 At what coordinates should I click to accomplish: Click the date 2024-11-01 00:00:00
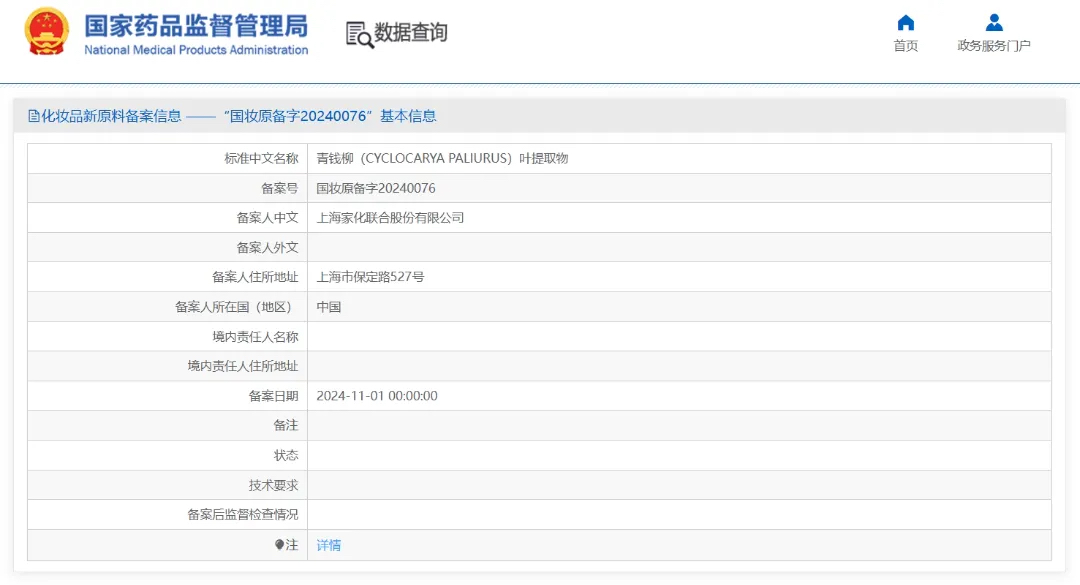[377, 396]
